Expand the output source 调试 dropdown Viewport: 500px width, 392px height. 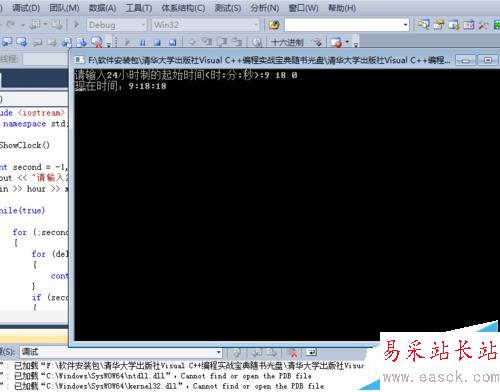218,352
